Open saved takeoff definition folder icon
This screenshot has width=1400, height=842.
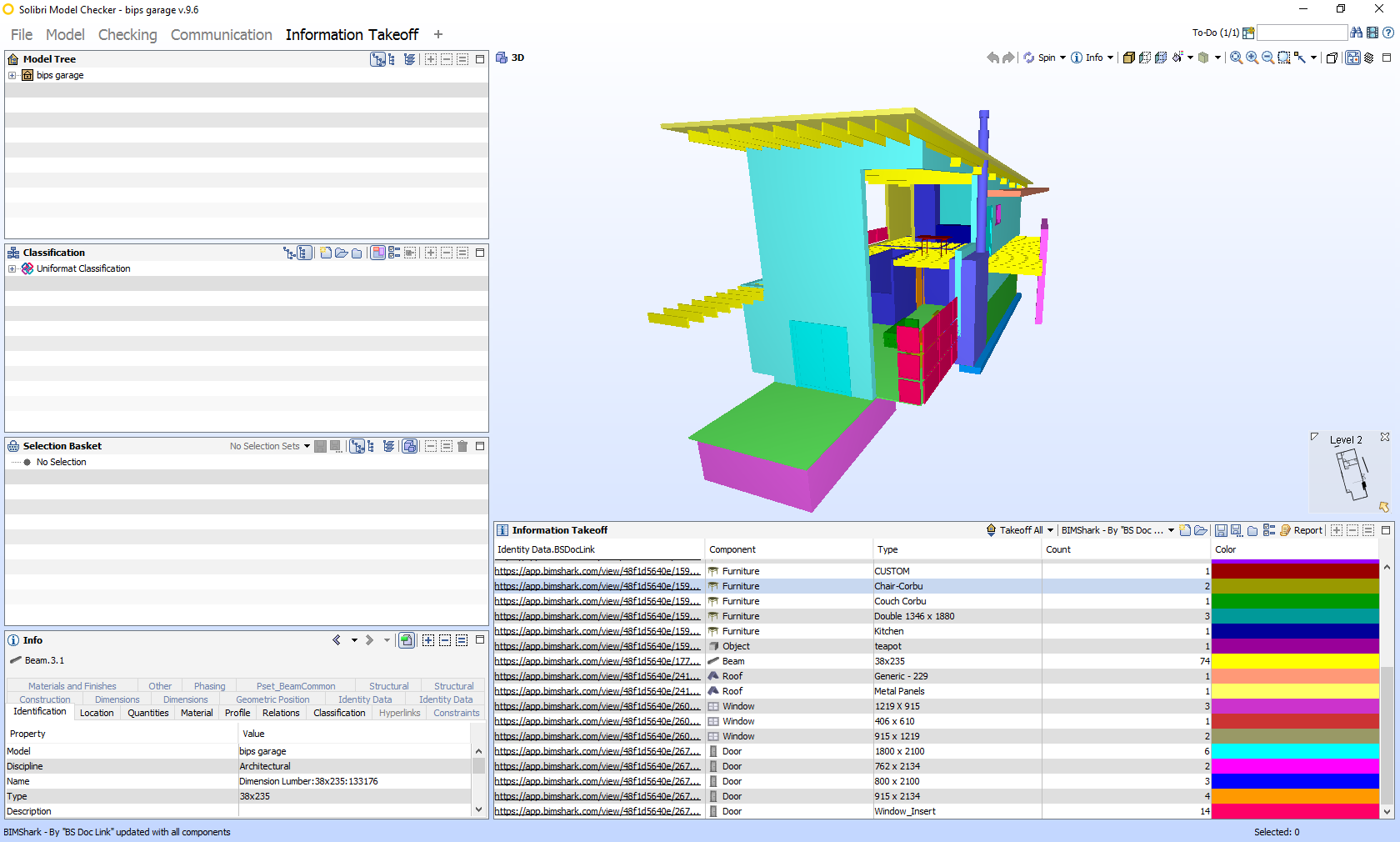(x=1201, y=530)
